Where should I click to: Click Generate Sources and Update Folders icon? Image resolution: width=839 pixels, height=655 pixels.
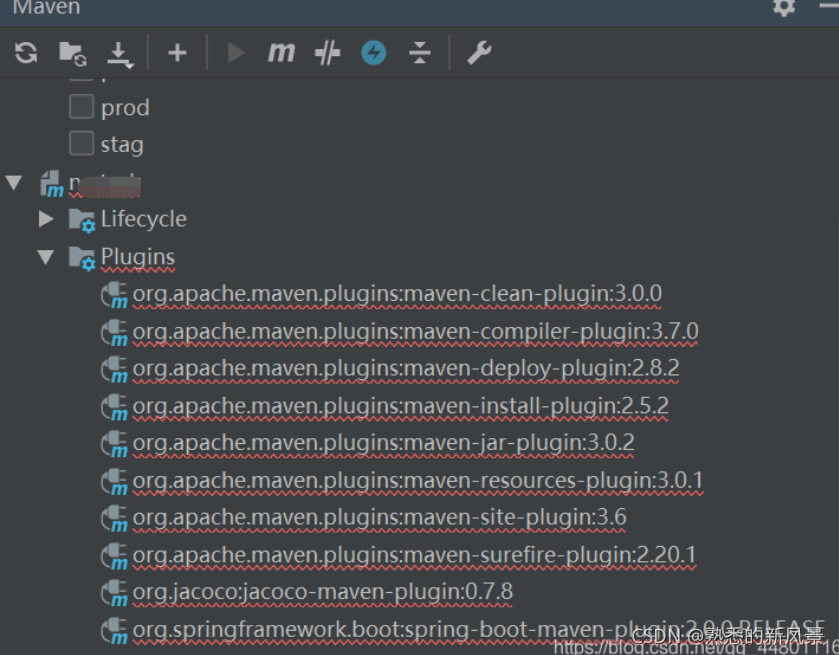(73, 54)
